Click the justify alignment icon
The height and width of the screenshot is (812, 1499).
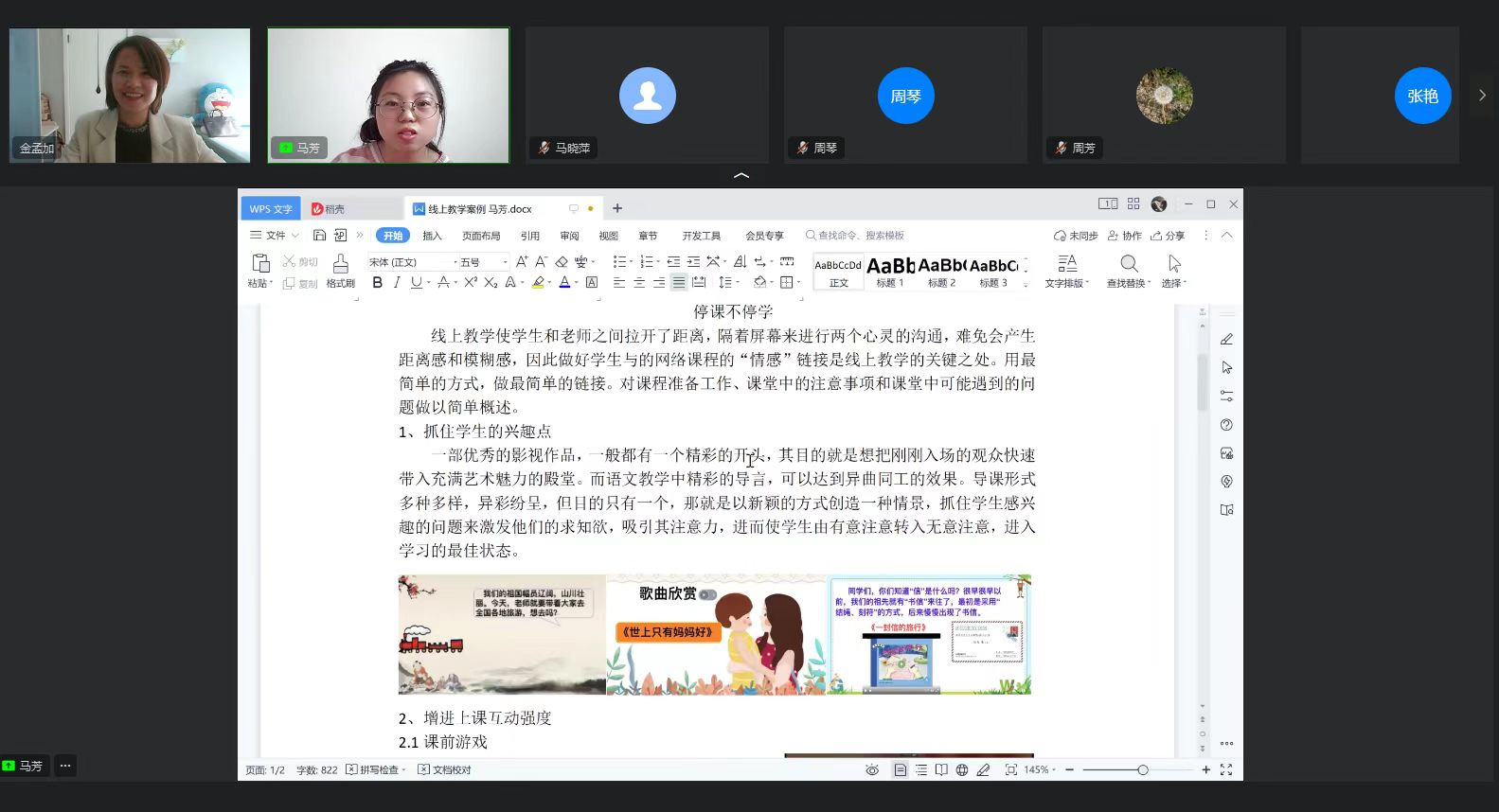click(679, 282)
